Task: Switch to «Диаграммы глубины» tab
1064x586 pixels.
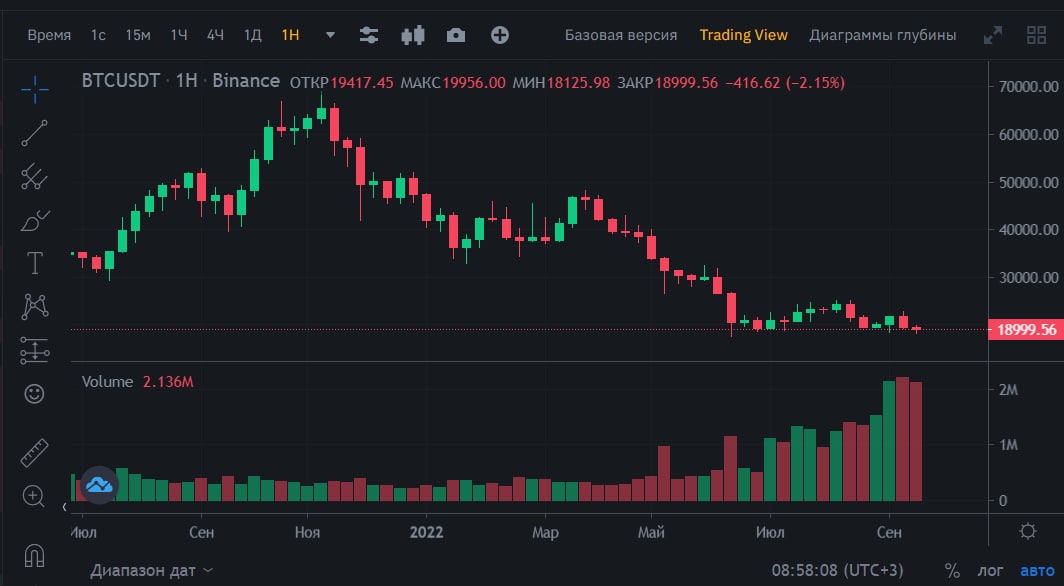Action: [x=882, y=35]
